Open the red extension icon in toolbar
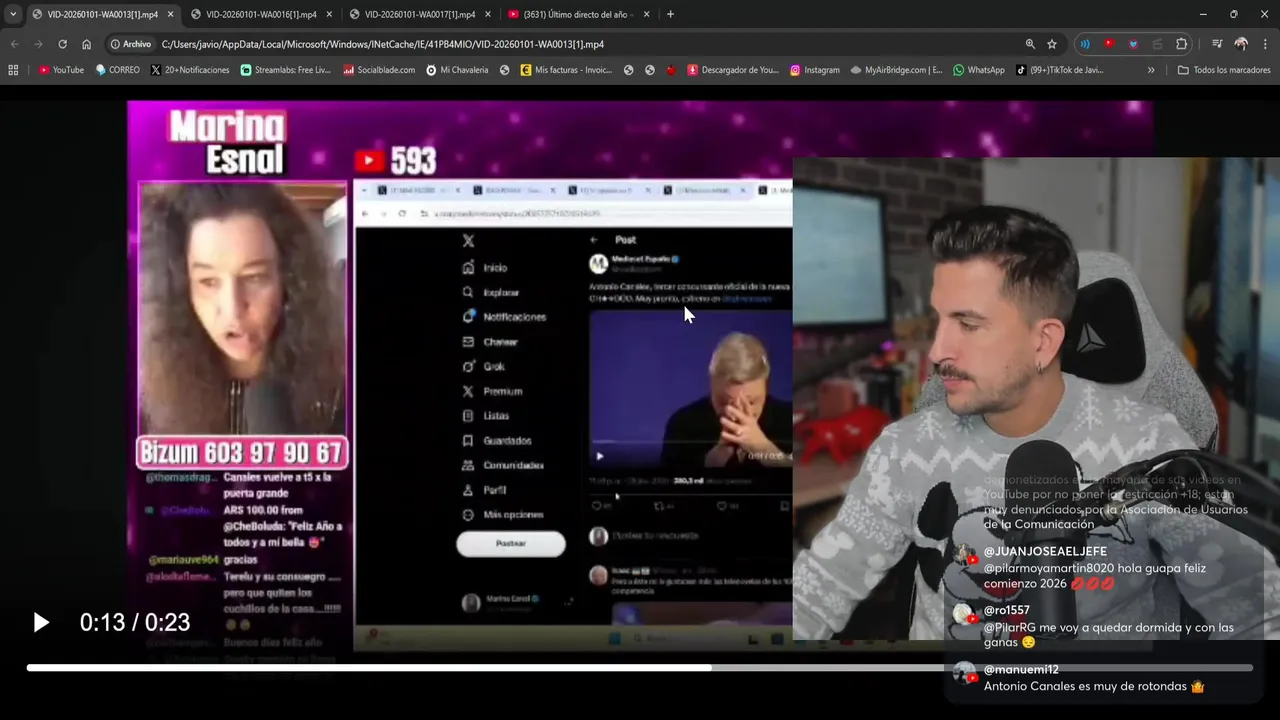The image size is (1280, 720). (1109, 44)
